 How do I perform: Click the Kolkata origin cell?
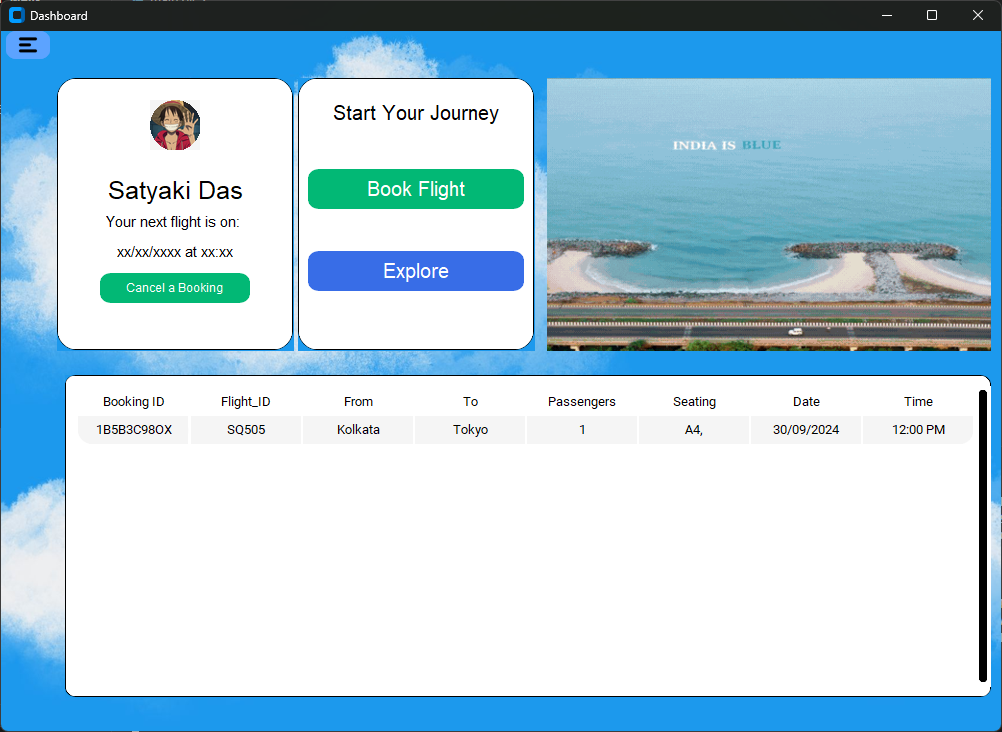358,430
